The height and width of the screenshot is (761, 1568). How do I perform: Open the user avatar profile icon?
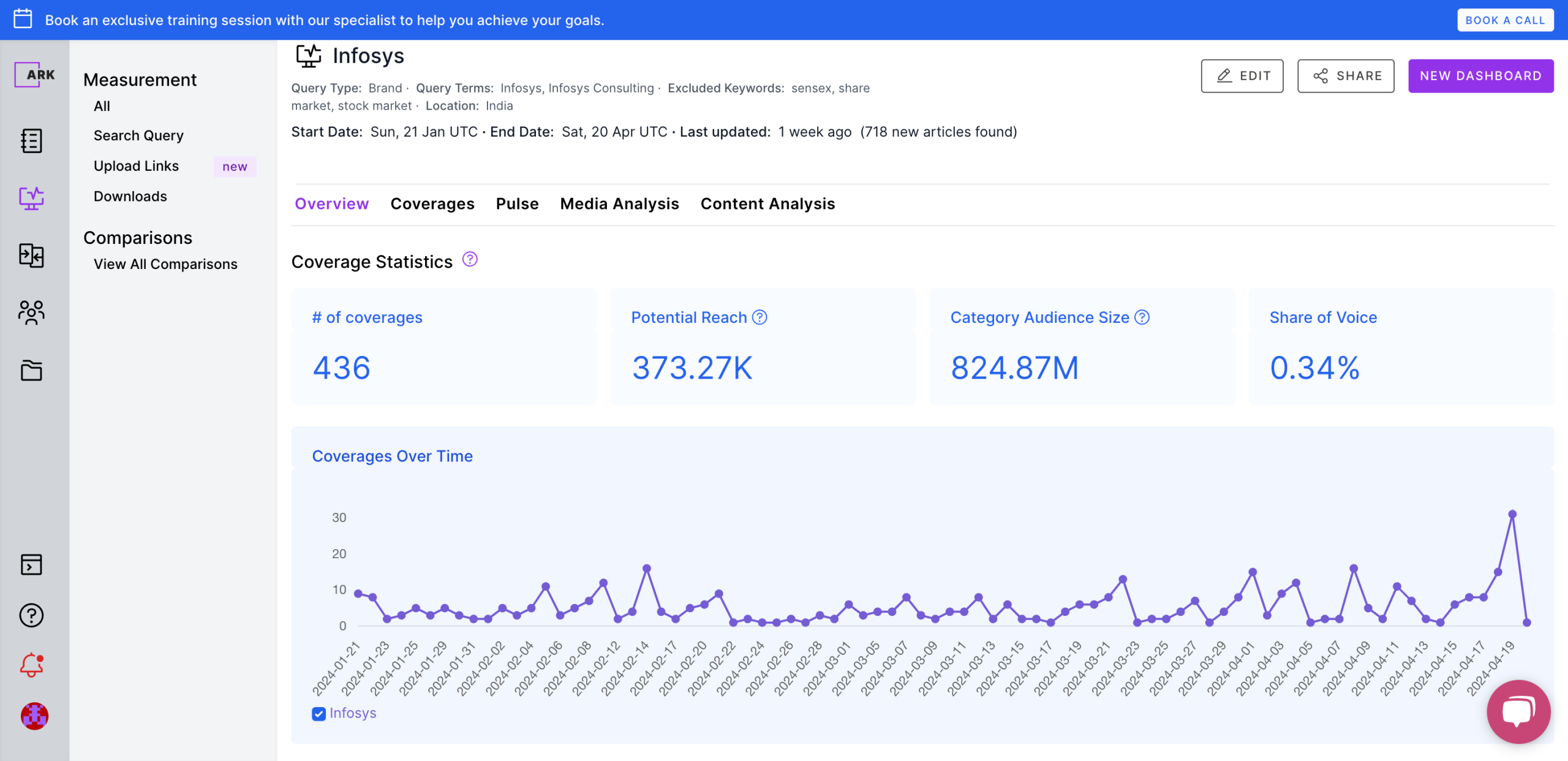pos(34,716)
